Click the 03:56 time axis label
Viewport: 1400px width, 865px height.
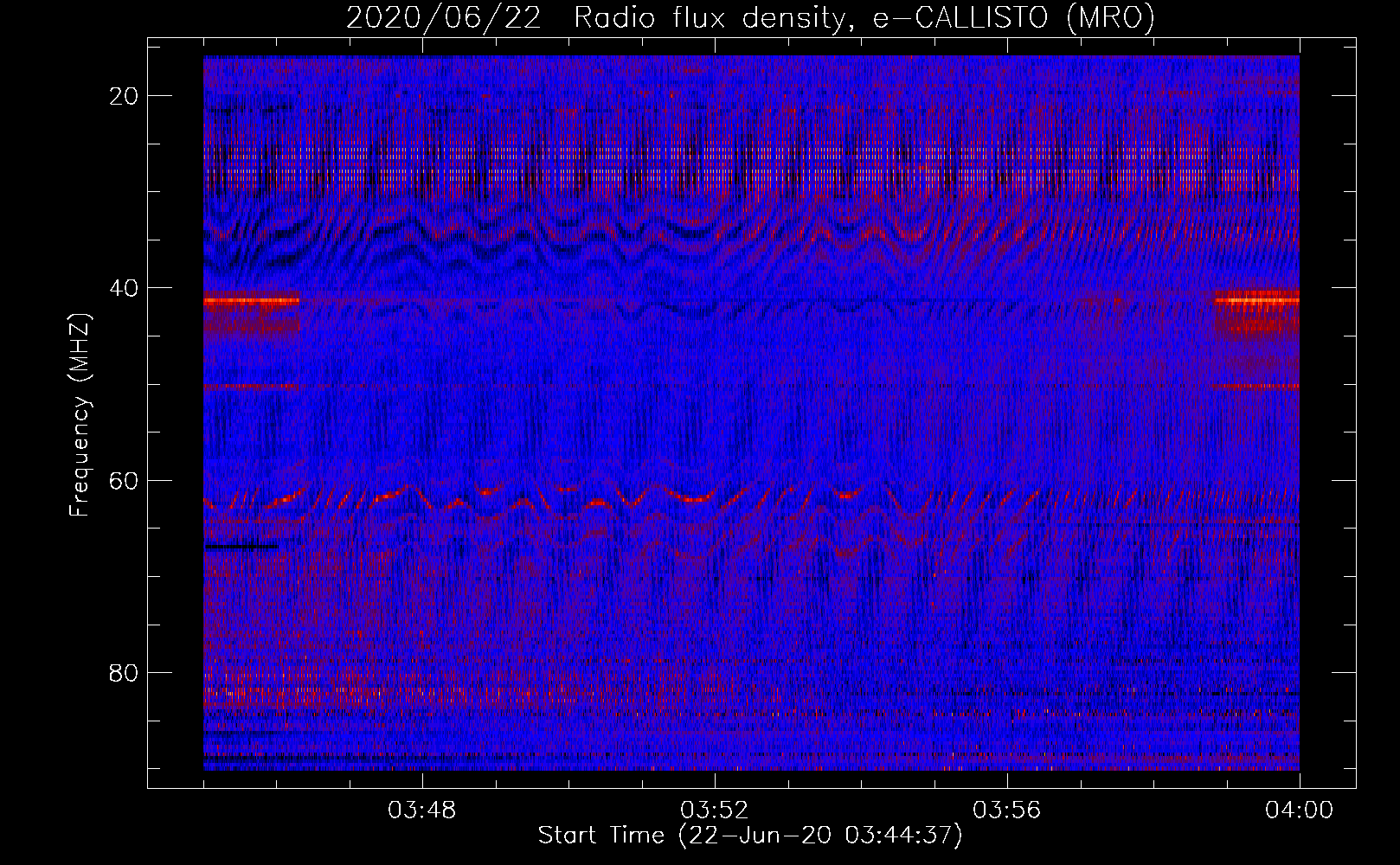(x=1007, y=811)
